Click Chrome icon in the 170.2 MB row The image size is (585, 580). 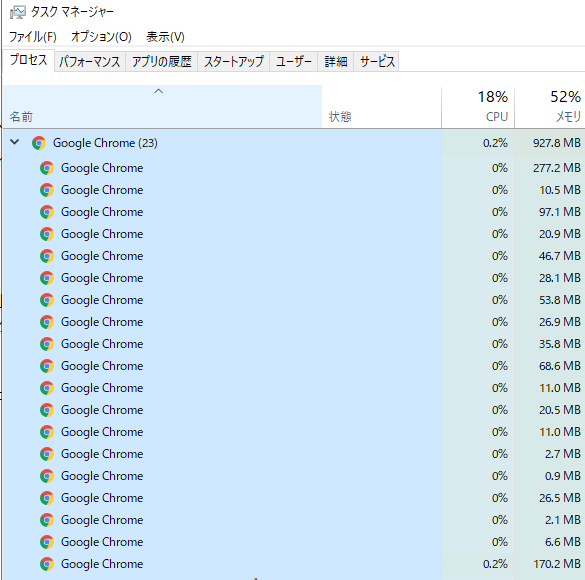pyautogui.click(x=47, y=564)
